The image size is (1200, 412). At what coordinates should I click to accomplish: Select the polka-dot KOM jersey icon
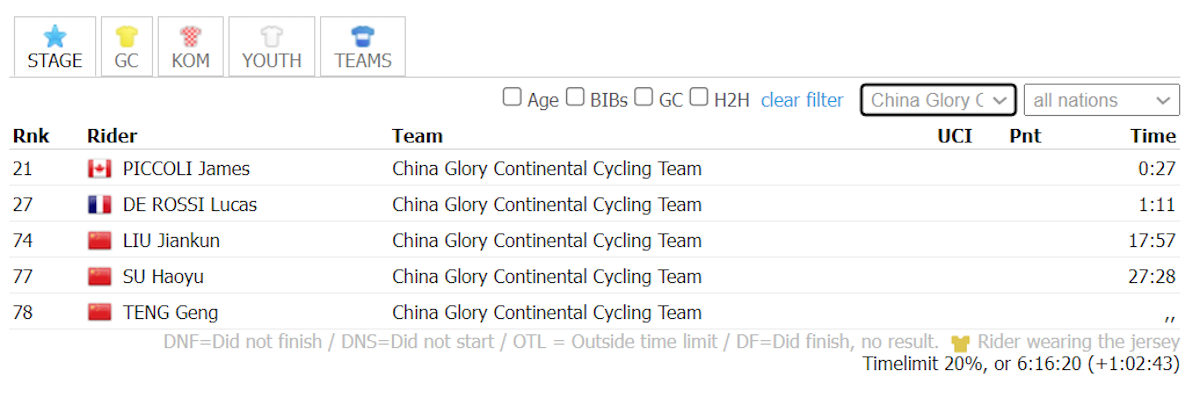(x=190, y=37)
